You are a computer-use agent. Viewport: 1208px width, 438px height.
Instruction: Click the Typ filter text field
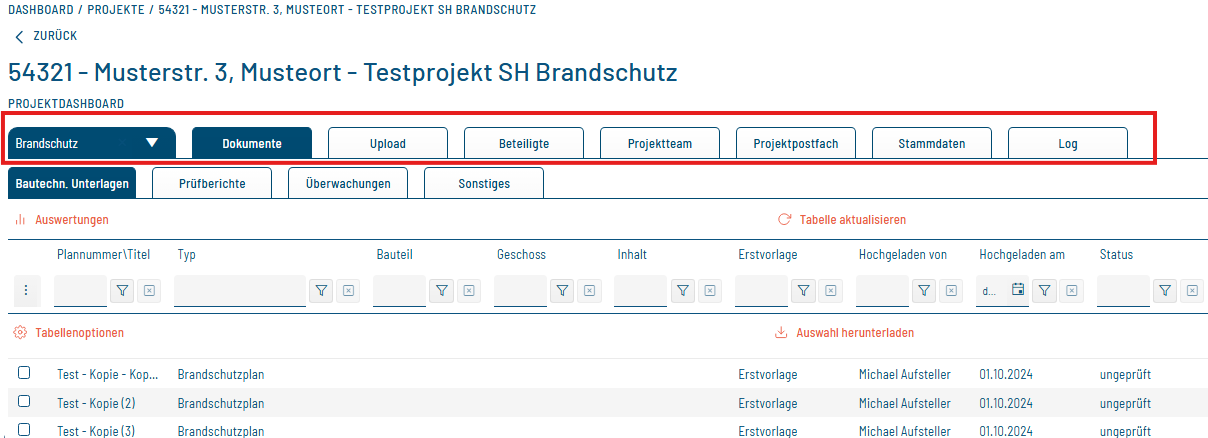coord(240,291)
